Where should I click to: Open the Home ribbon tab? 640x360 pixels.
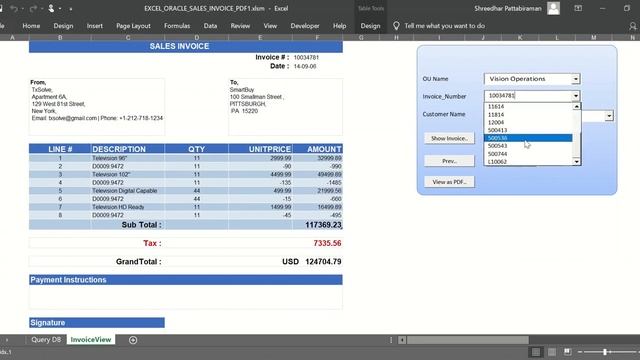[x=31, y=26]
